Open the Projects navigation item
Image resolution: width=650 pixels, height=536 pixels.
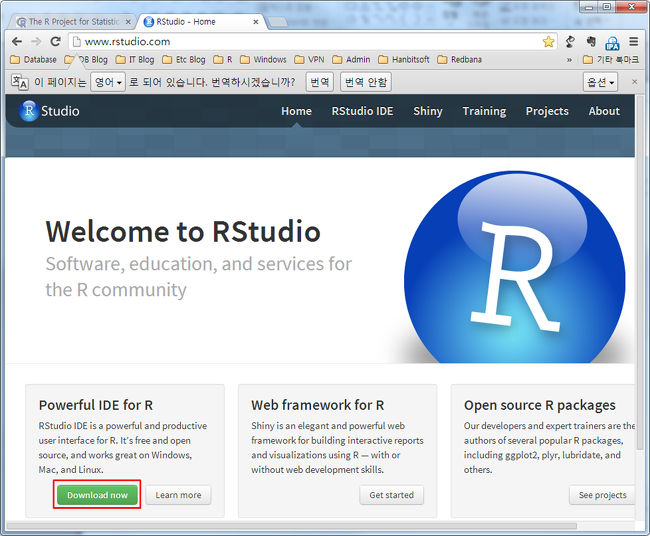(547, 111)
